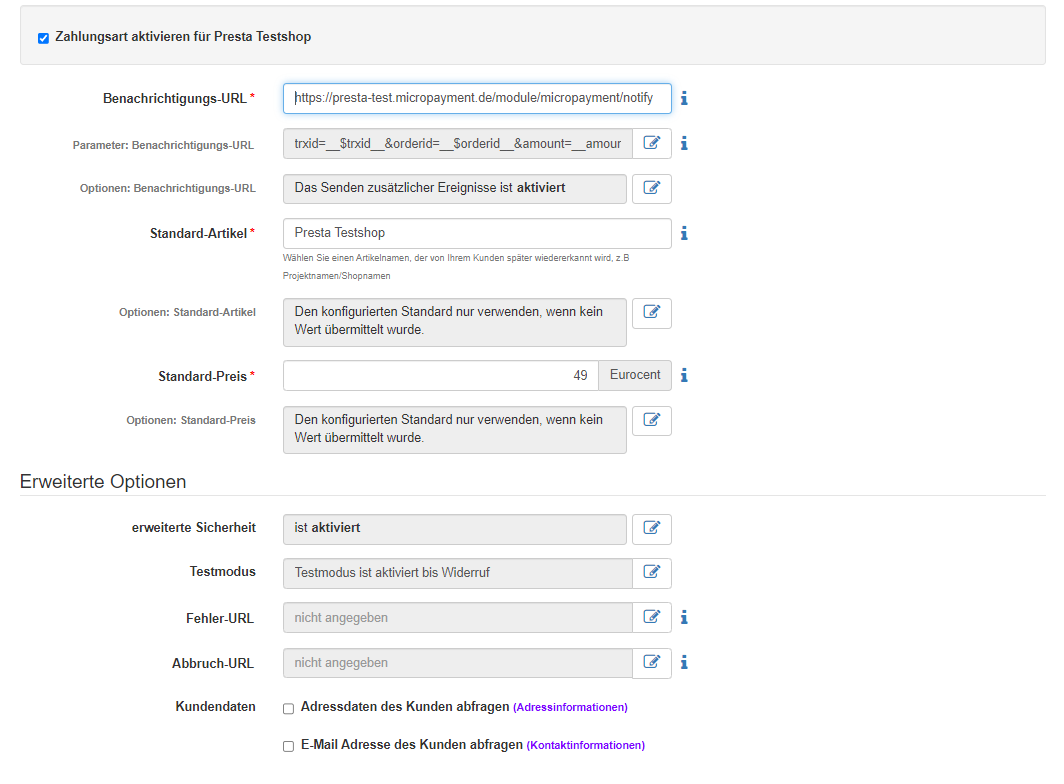Edit the Fehler-URL field
The height and width of the screenshot is (784, 1064).
click(651, 617)
